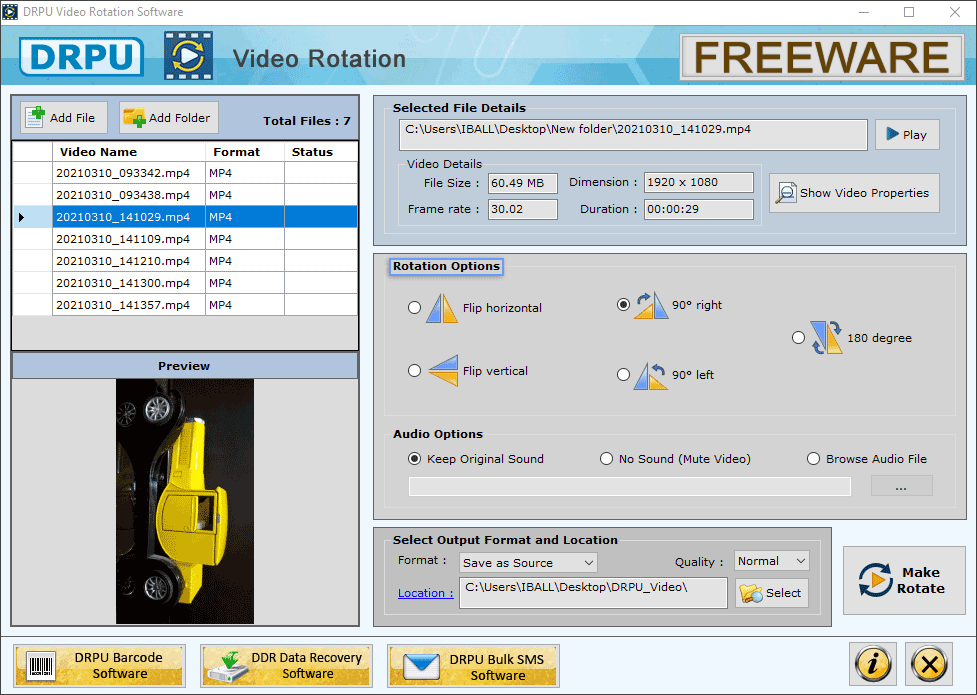977x695 pixels.
Task: Click the output location path field
Action: (x=593, y=593)
